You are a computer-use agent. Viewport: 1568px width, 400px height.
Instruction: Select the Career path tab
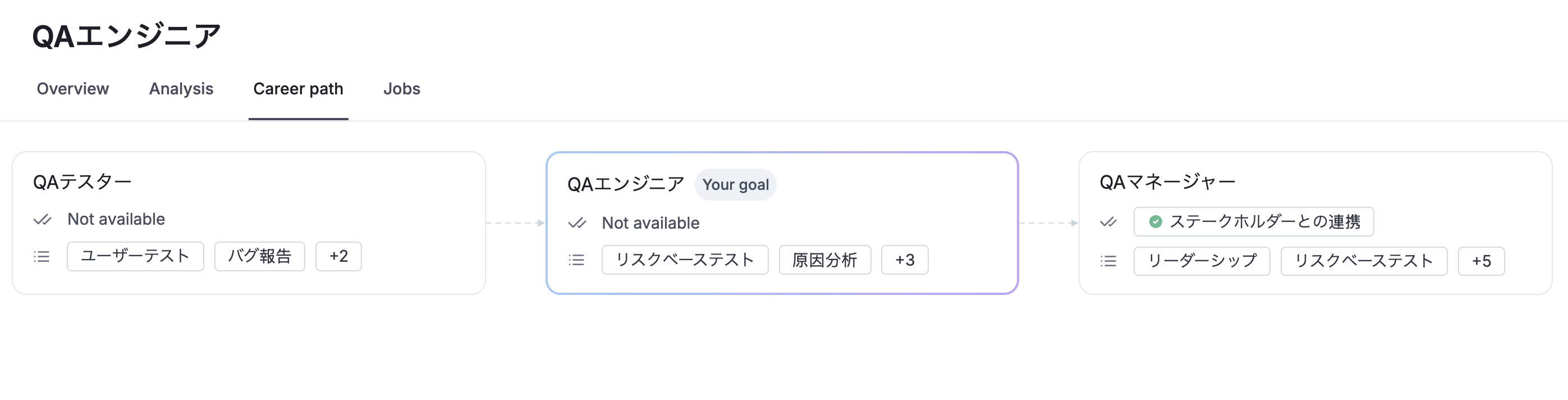tap(298, 89)
